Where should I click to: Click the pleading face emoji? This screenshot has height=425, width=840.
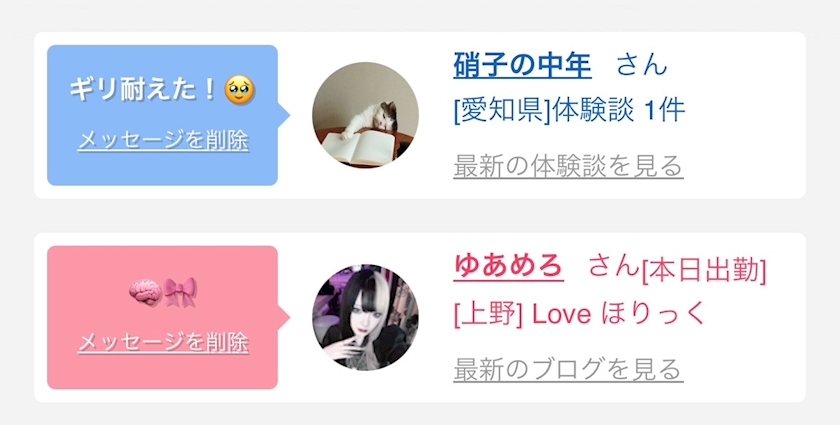click(x=239, y=90)
